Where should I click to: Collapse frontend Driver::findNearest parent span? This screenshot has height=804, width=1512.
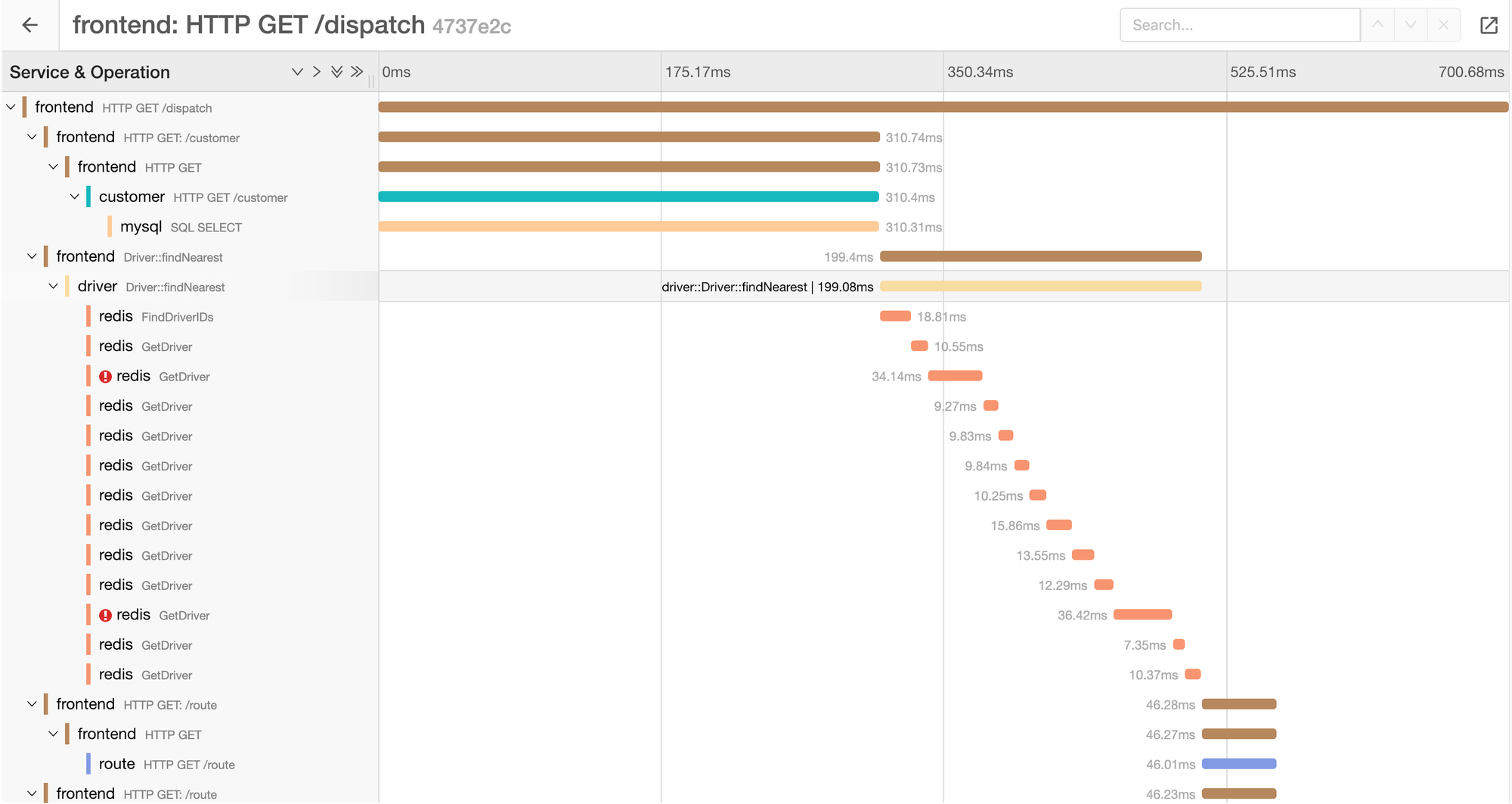[33, 256]
